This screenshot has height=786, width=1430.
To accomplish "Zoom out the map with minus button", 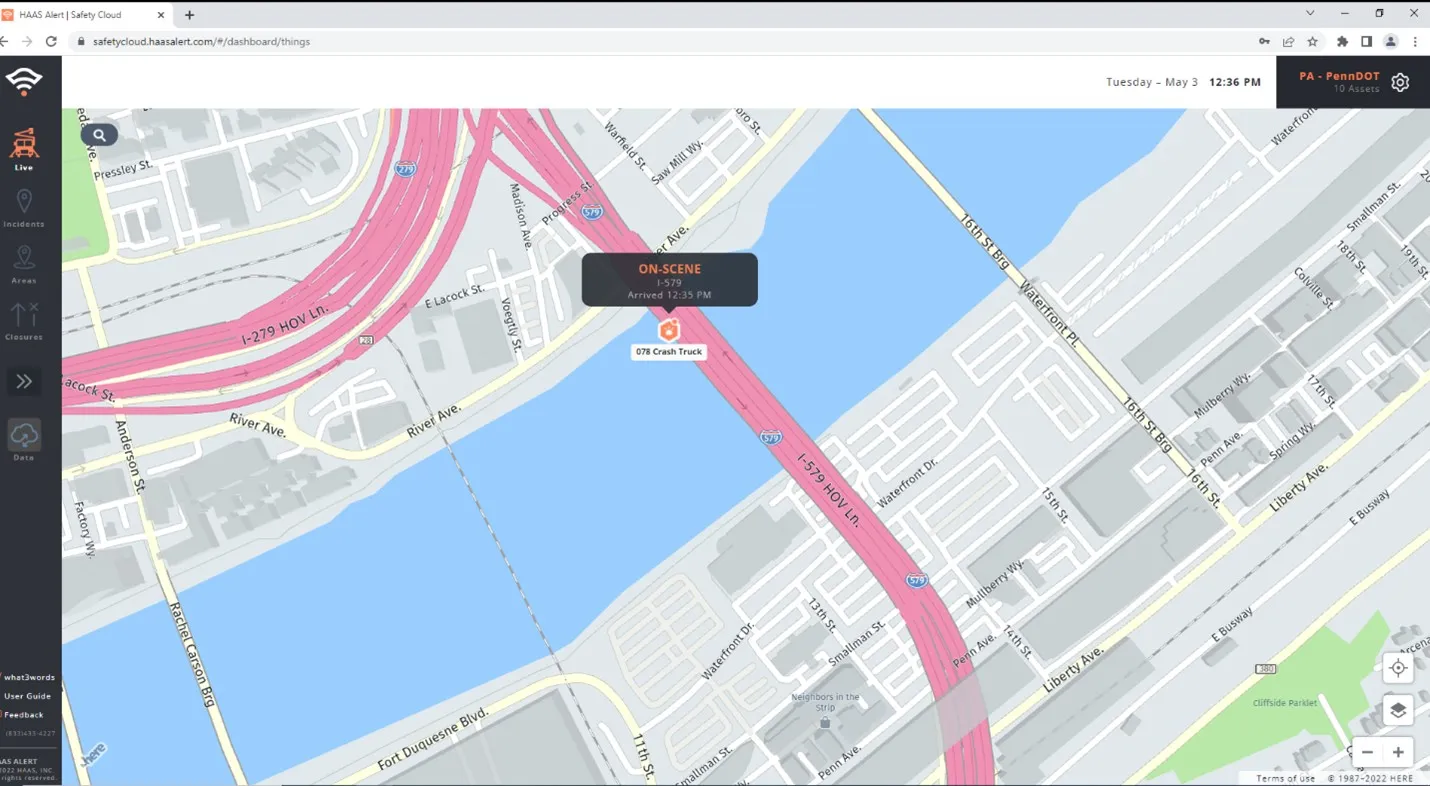I will 1367,752.
